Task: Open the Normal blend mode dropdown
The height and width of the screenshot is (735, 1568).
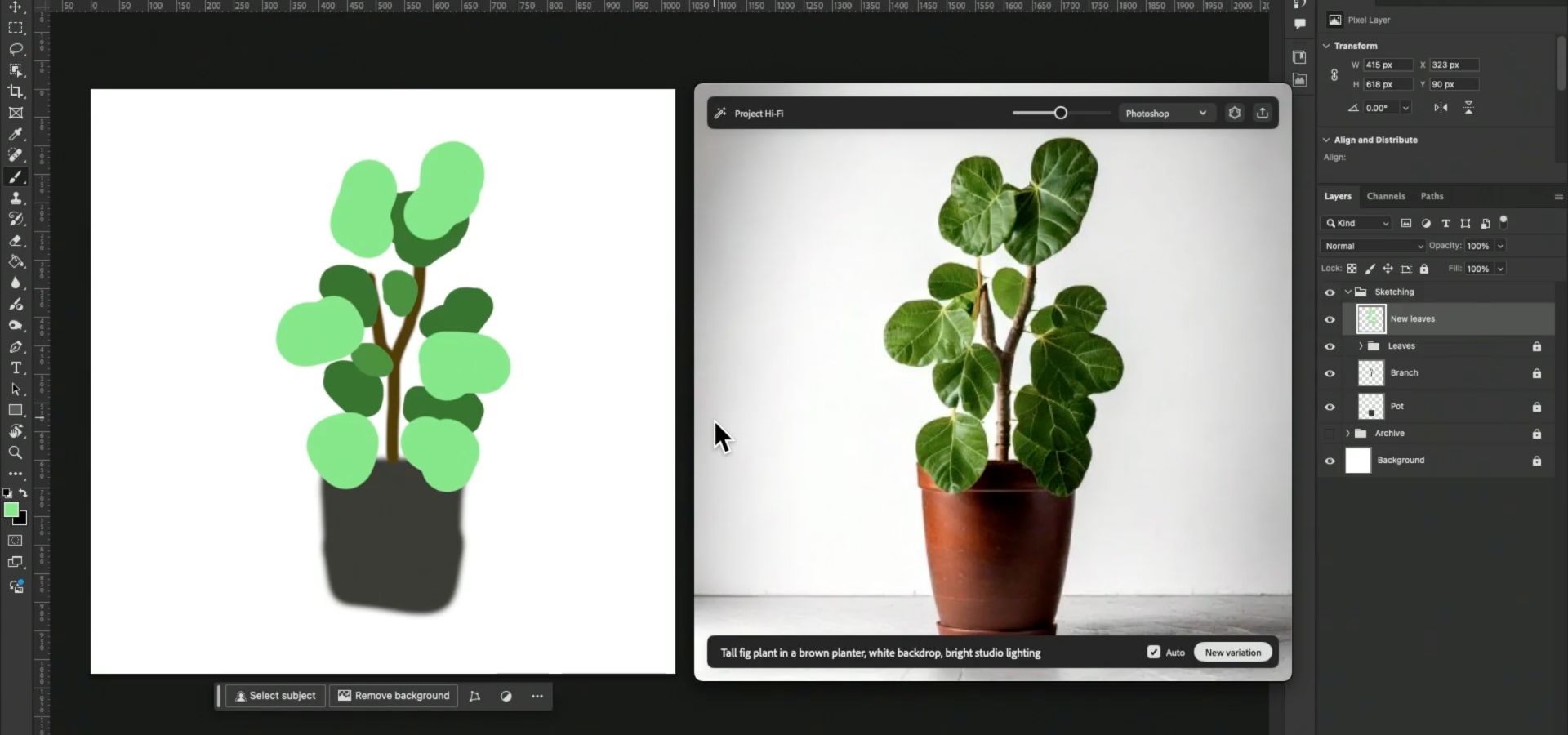Action: point(1373,246)
